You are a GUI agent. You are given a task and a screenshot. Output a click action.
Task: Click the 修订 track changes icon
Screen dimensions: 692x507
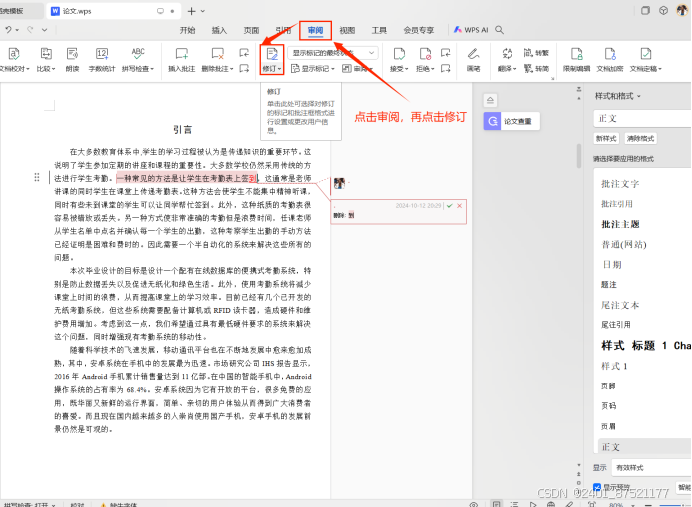coord(272,54)
